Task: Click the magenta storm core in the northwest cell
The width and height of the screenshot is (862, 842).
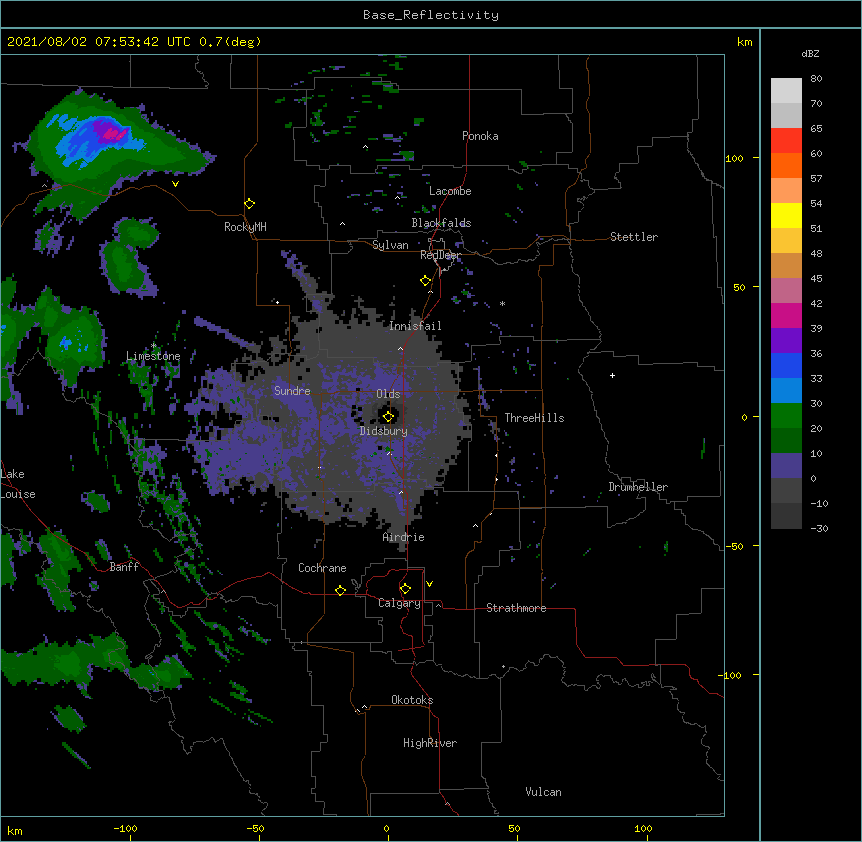Action: click(114, 133)
